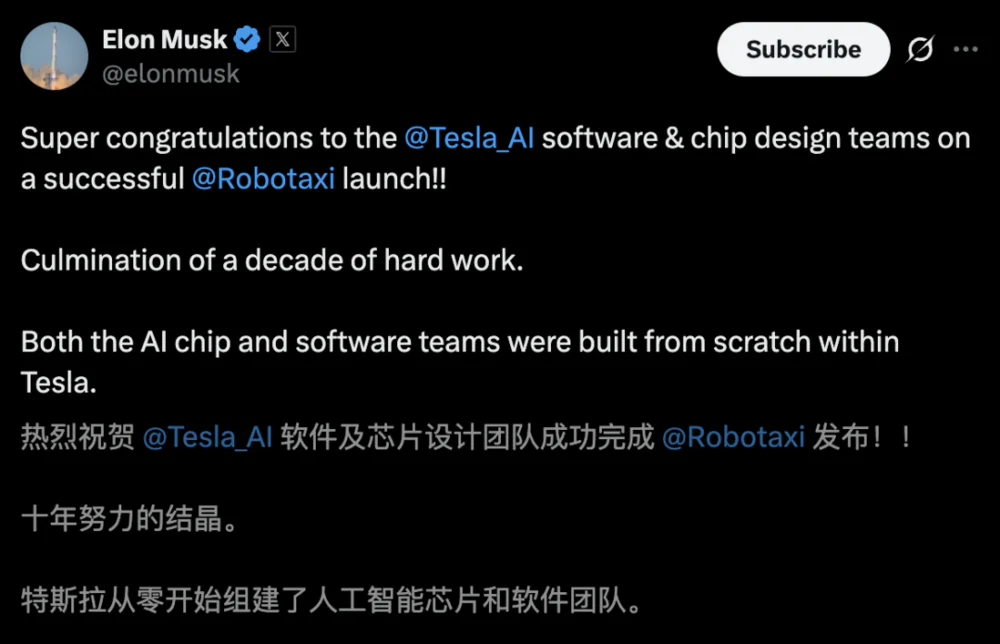Open @Tesla_AI mention in Chinese translation

click(x=208, y=438)
